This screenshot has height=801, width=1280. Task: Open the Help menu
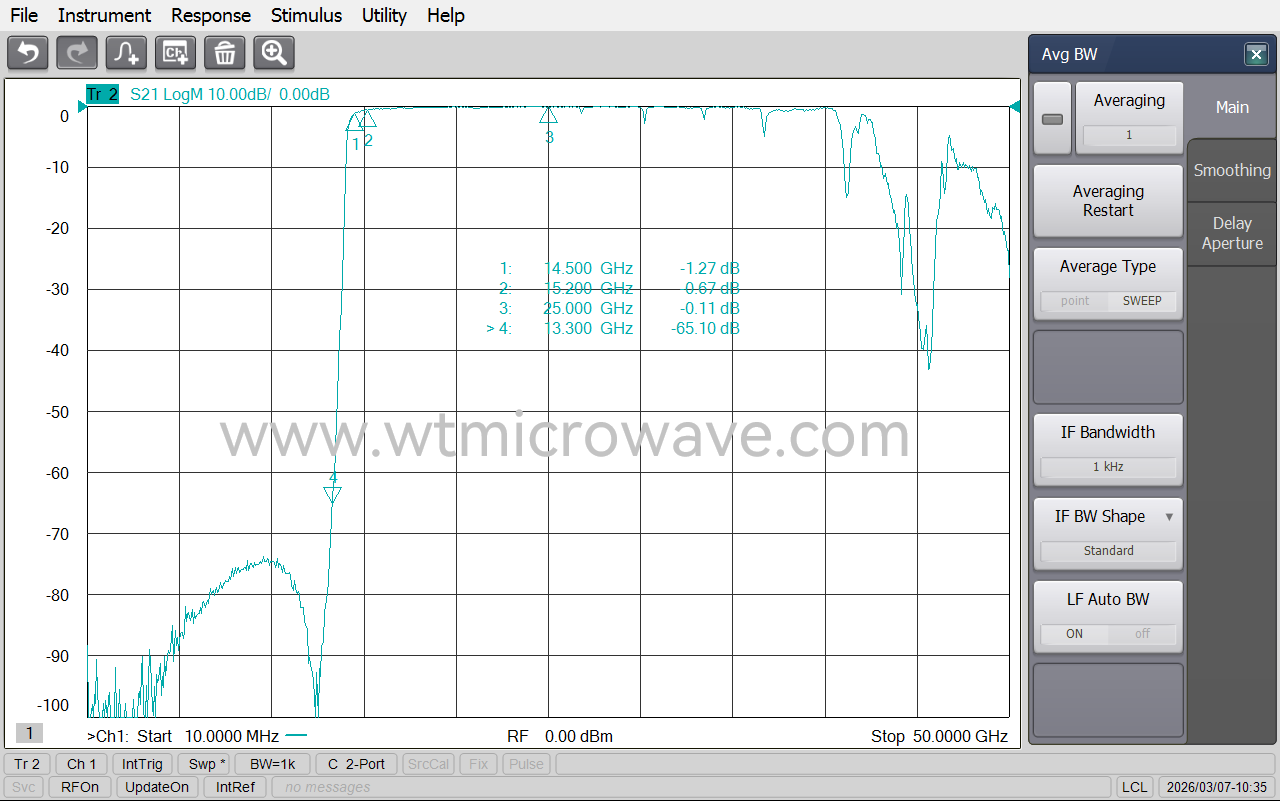tap(445, 15)
